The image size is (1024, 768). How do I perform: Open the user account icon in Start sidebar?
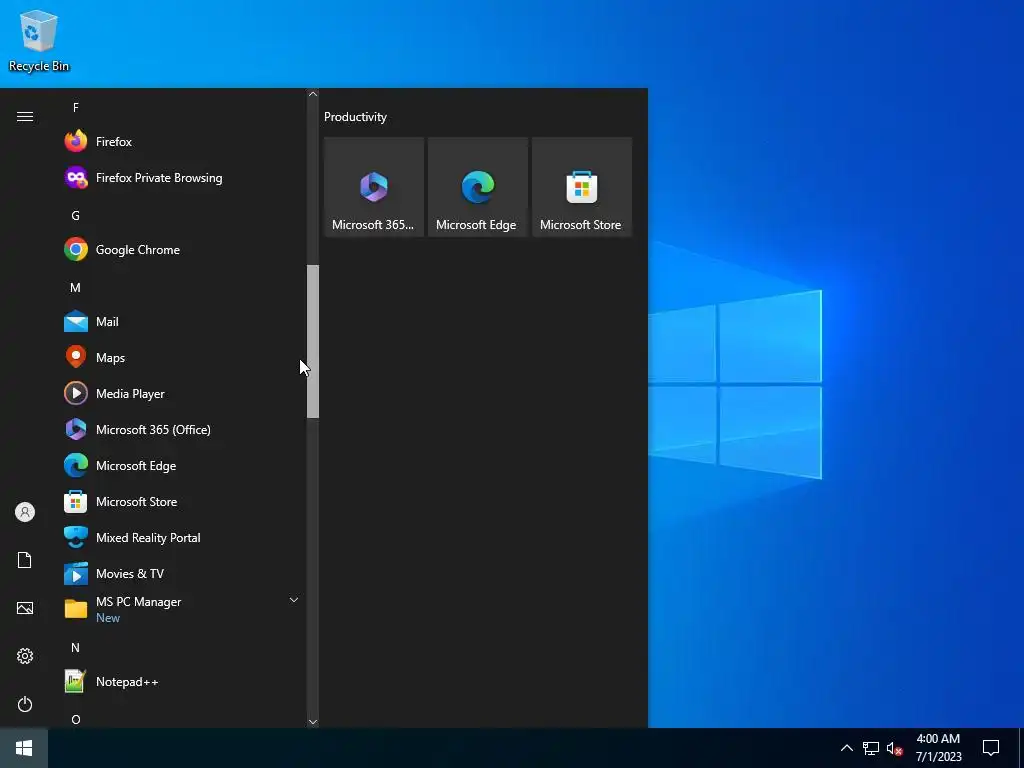(x=25, y=512)
